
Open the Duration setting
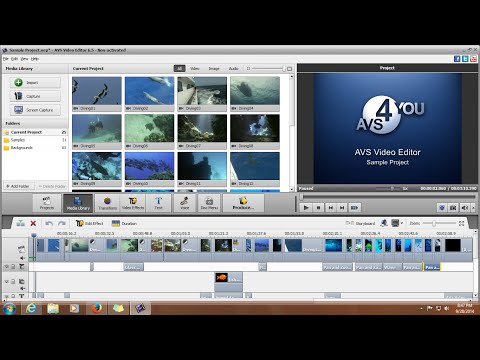tap(124, 223)
